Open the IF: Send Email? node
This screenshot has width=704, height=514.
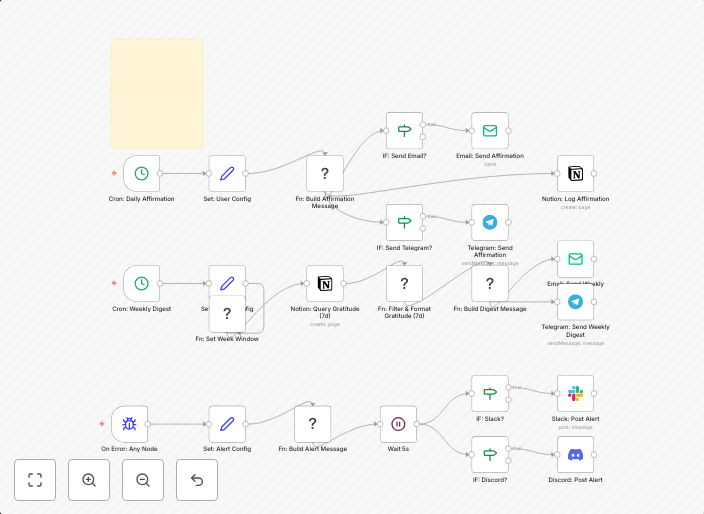[404, 131]
